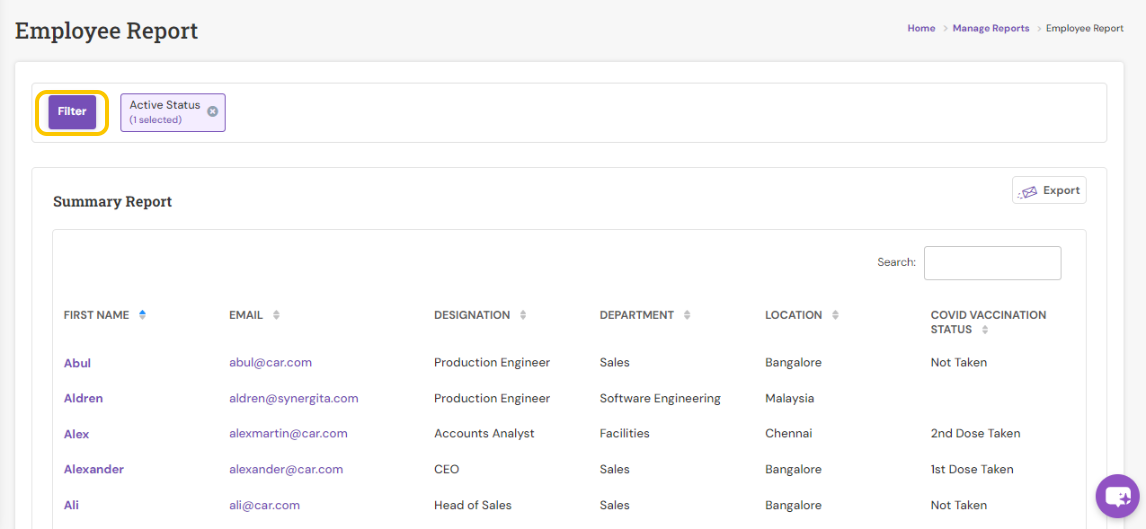Click the email abul@car.com

(270, 362)
